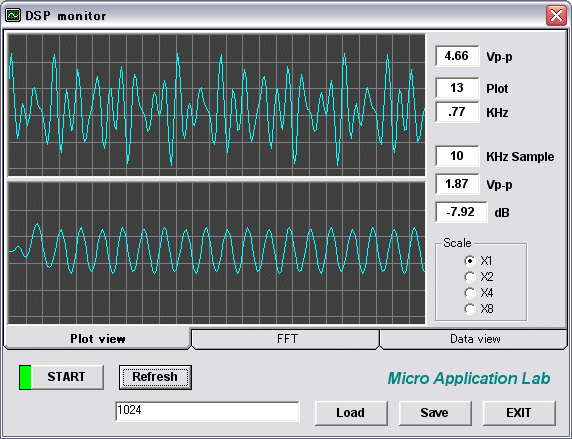Select the X1 scale radio button

[470, 261]
